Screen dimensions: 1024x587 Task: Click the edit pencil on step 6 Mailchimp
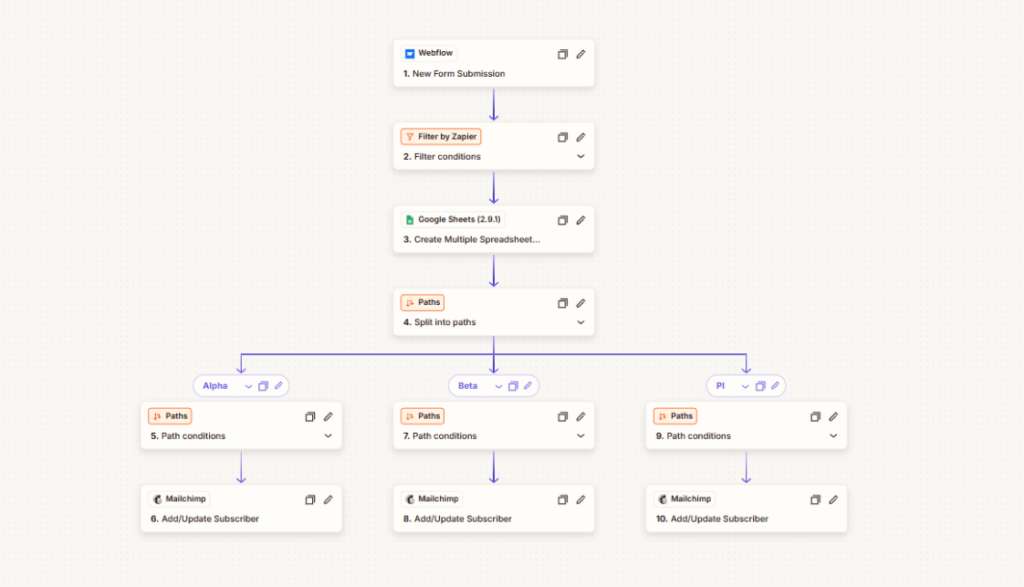(327, 499)
